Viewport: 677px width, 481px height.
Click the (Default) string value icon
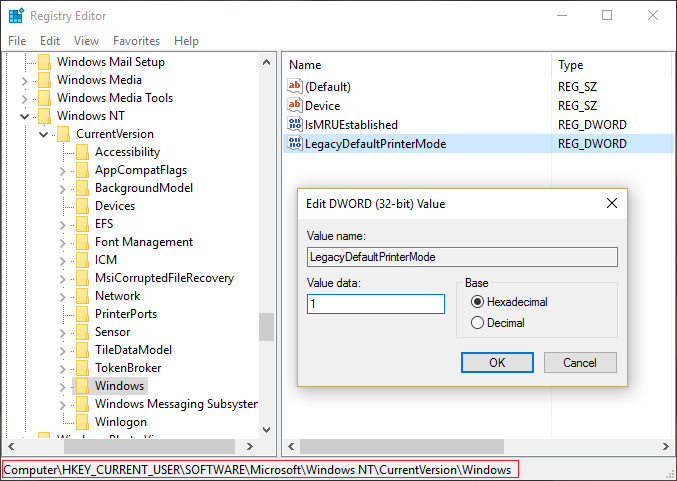point(295,87)
